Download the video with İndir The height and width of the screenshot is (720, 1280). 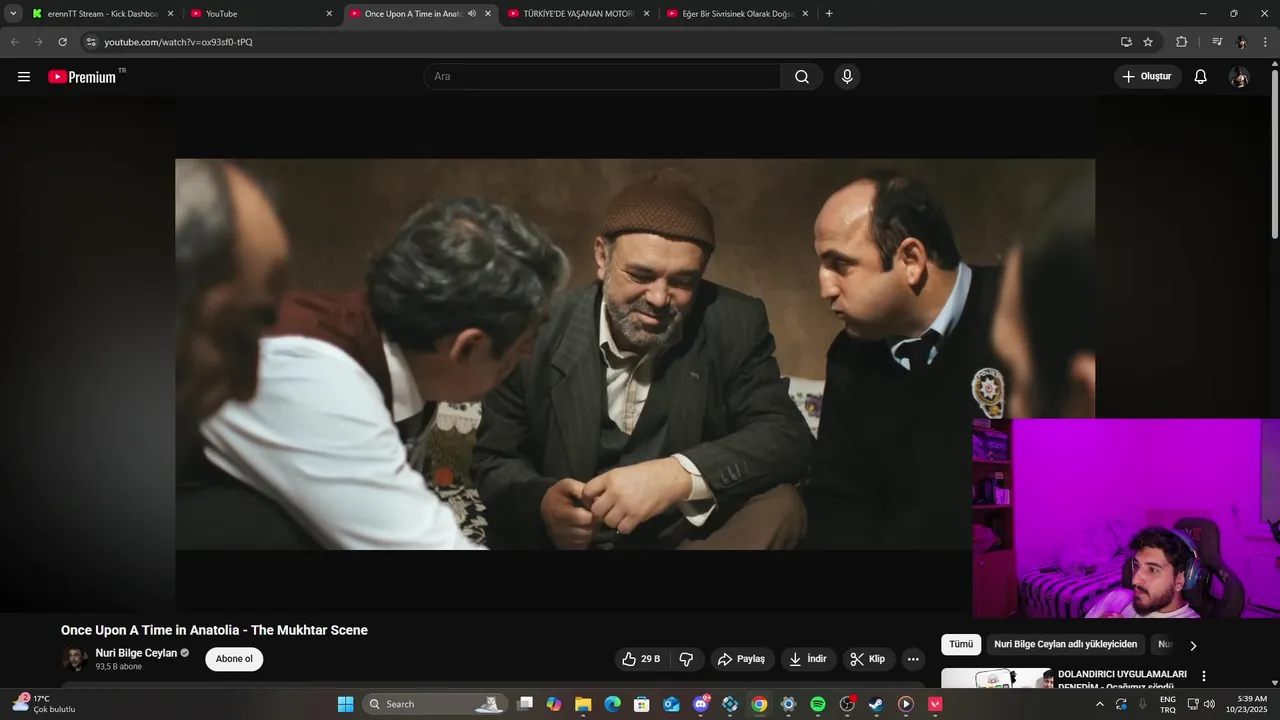pos(808,659)
